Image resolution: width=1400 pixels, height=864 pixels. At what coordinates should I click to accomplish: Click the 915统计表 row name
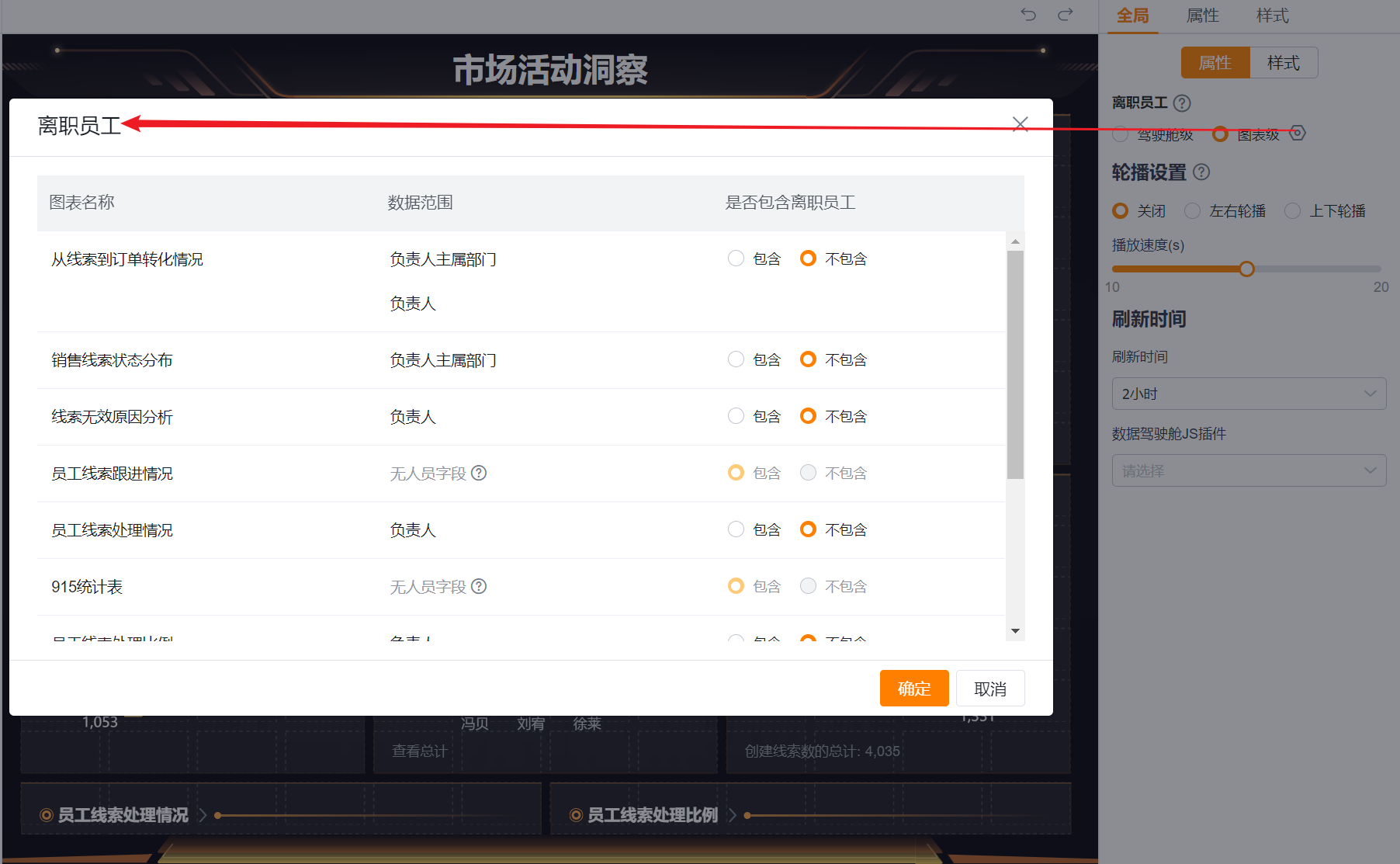click(87, 587)
